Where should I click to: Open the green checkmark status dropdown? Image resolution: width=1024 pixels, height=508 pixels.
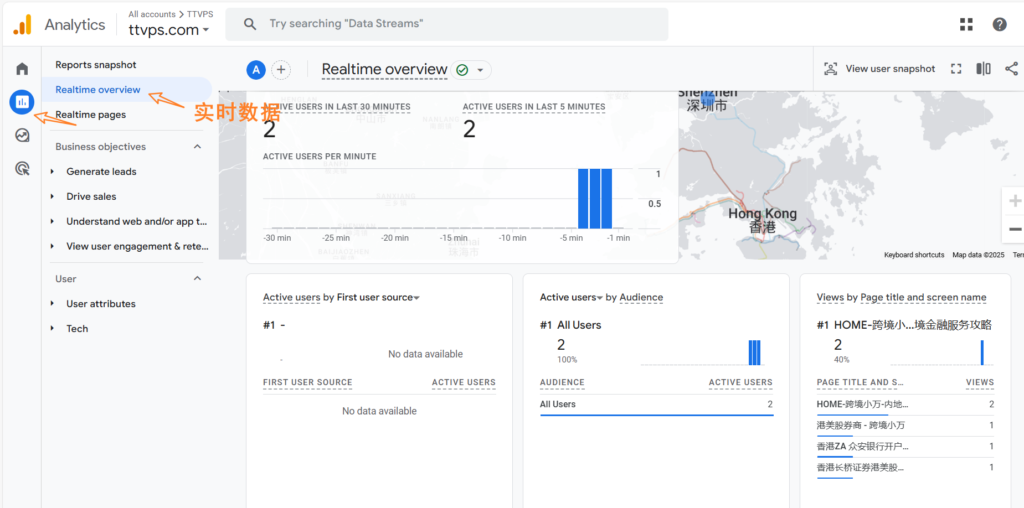tap(471, 70)
